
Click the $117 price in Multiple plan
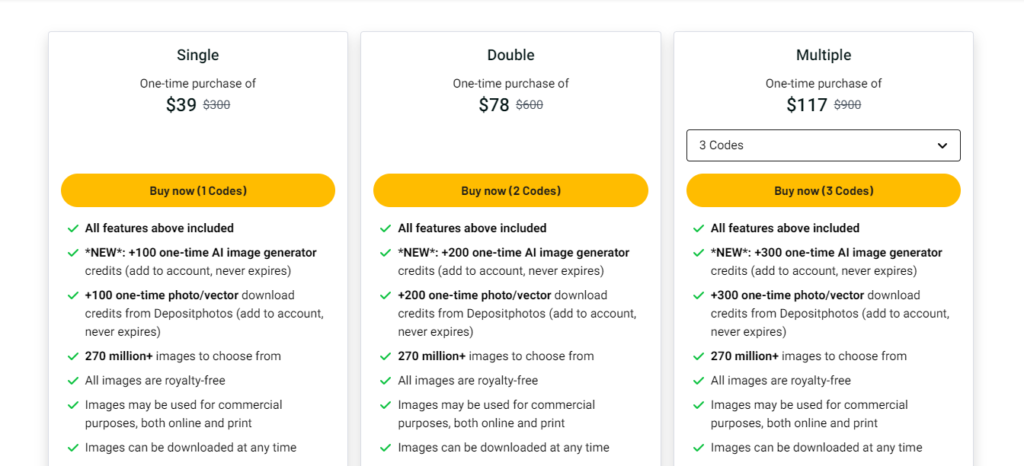(x=806, y=105)
